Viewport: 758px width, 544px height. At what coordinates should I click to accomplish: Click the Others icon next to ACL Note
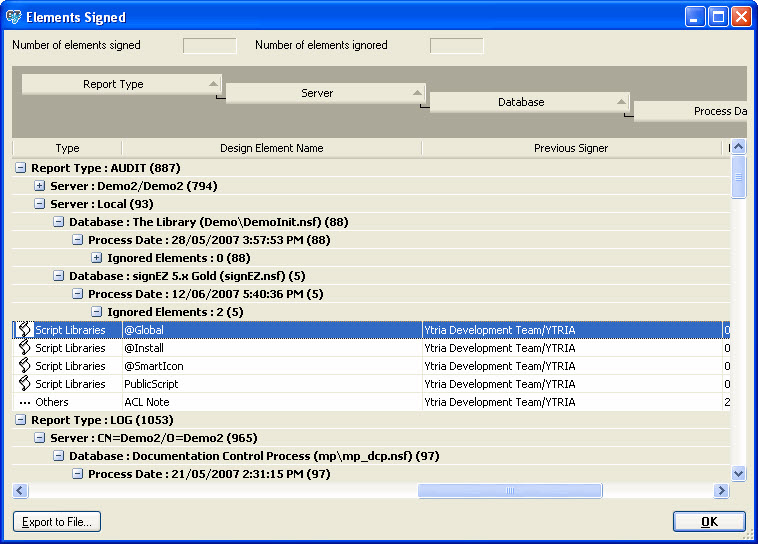click(25, 402)
